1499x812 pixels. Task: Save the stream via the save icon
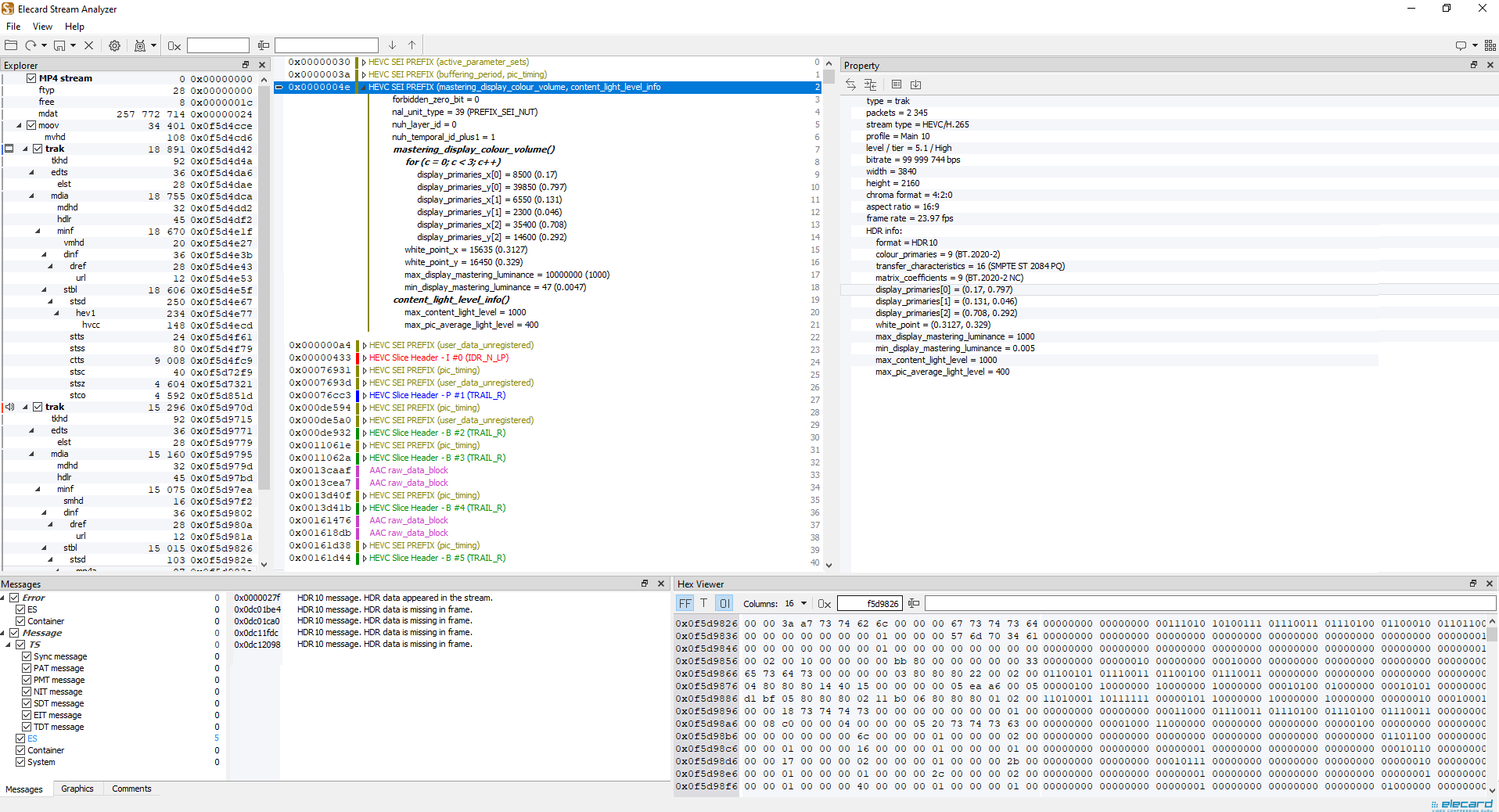[x=59, y=45]
